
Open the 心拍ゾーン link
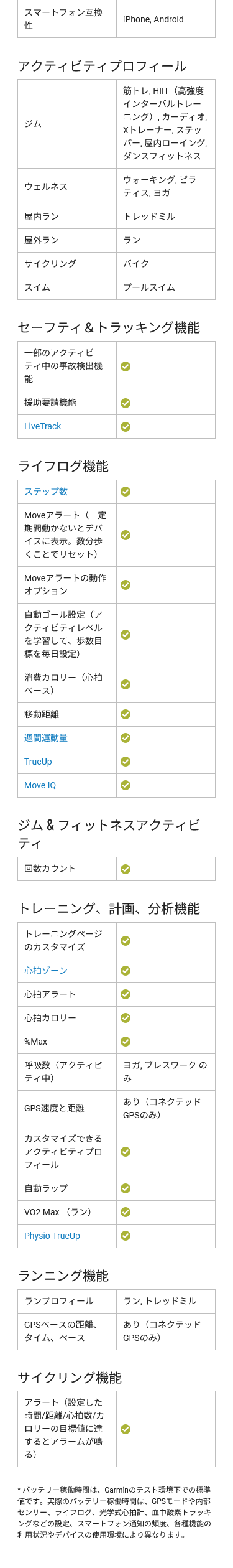[x=46, y=971]
